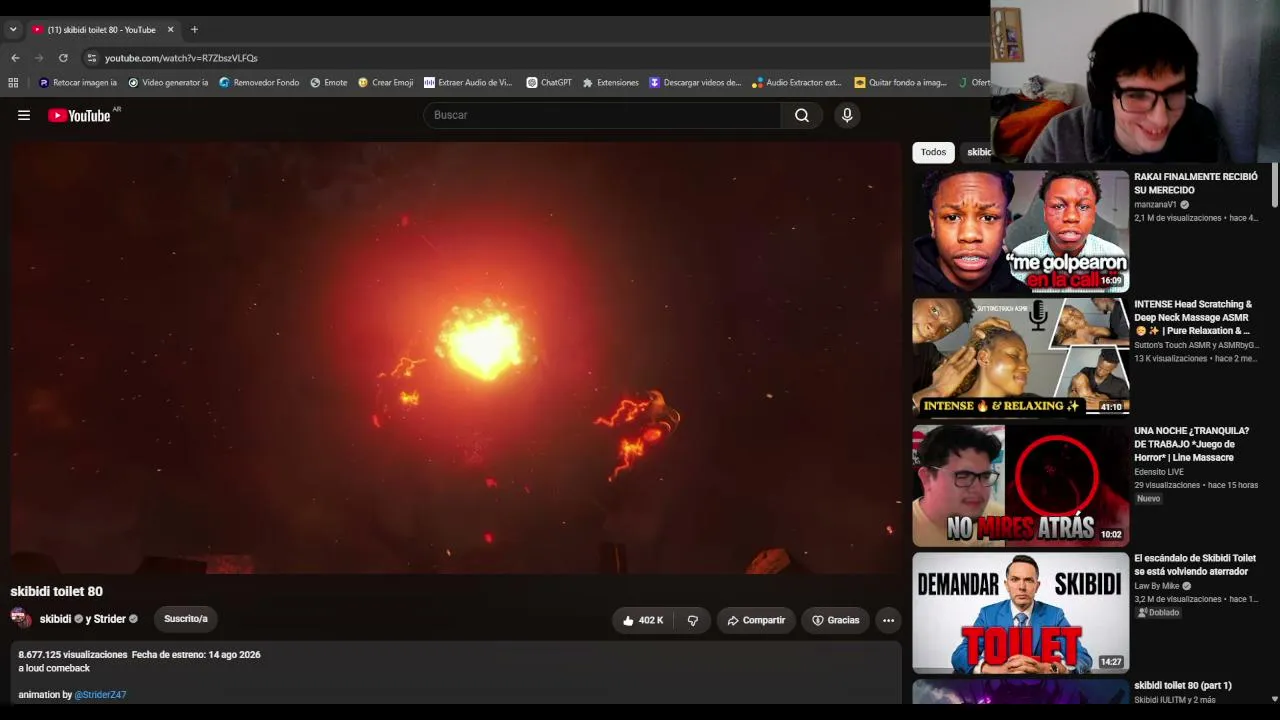Open the Removedor Fondo bookmark
The width and height of the screenshot is (1280, 720).
259,83
